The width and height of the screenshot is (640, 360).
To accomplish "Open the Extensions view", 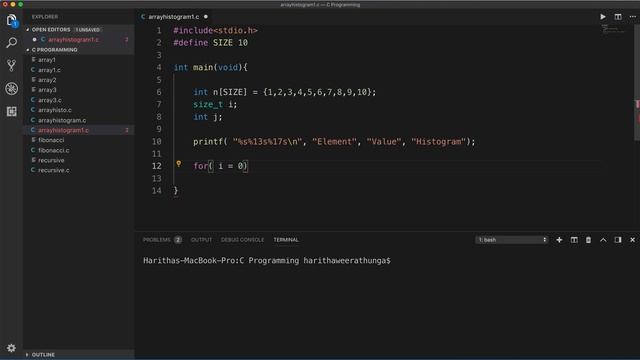I will click(11, 111).
